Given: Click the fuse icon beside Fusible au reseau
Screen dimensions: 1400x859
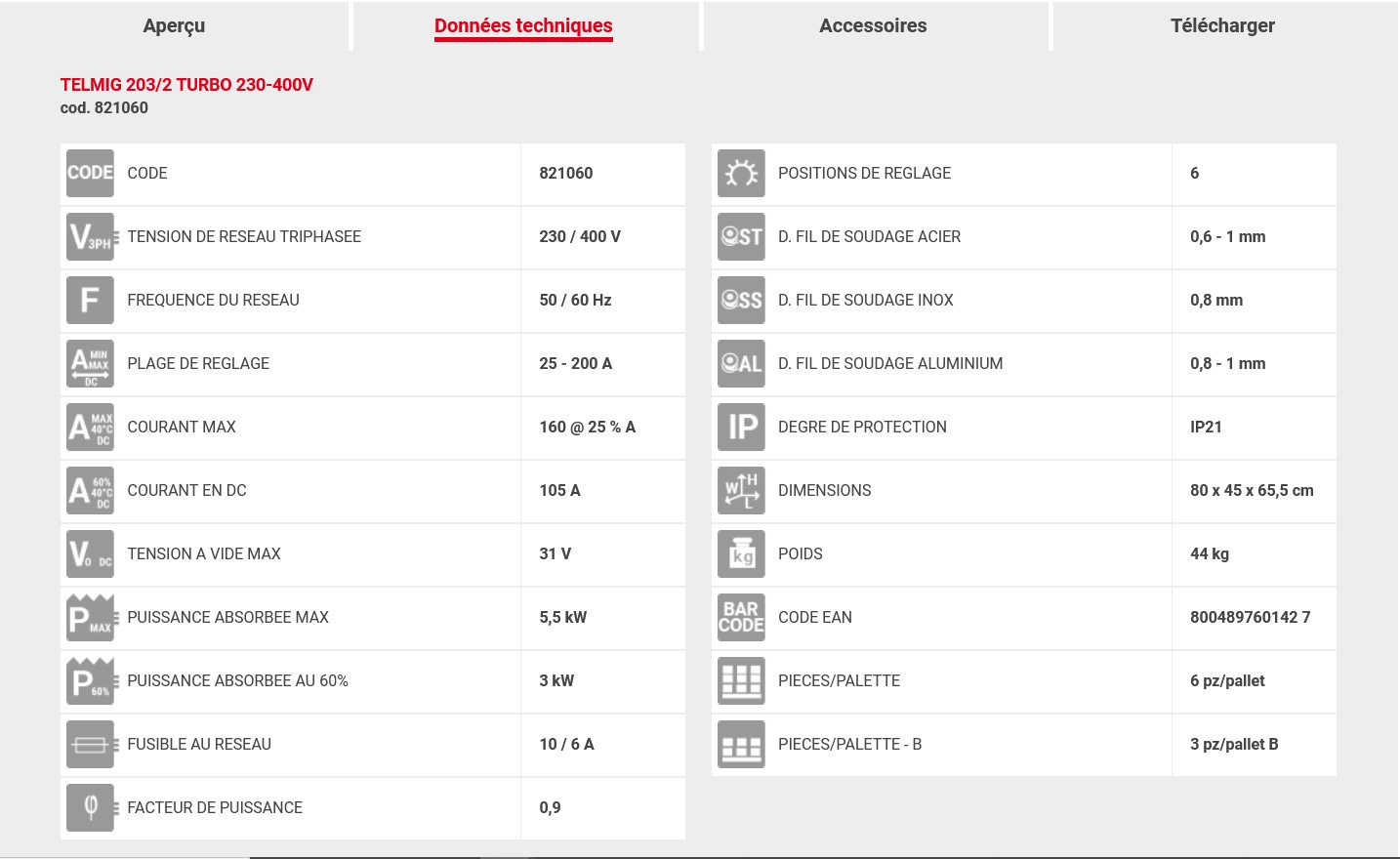Looking at the screenshot, I should (x=90, y=745).
